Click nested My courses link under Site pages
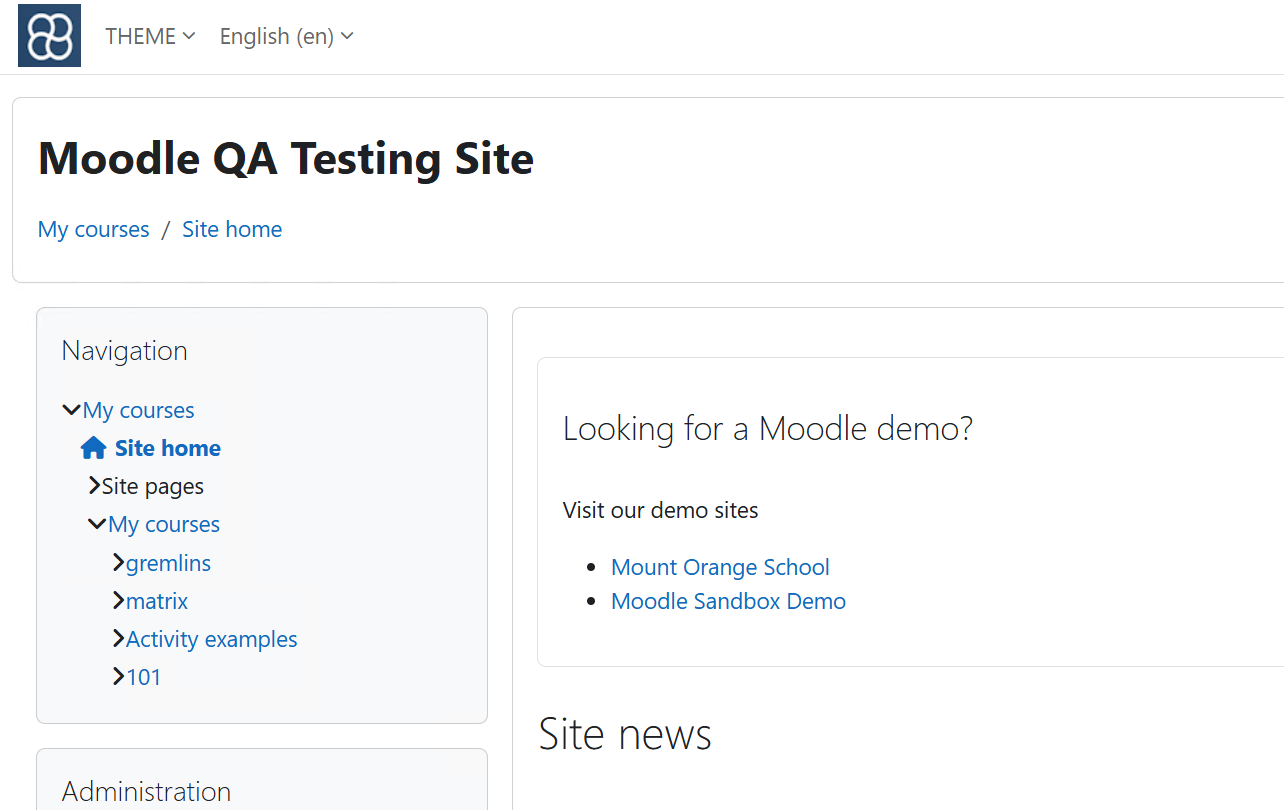The width and height of the screenshot is (1284, 810). 164,524
